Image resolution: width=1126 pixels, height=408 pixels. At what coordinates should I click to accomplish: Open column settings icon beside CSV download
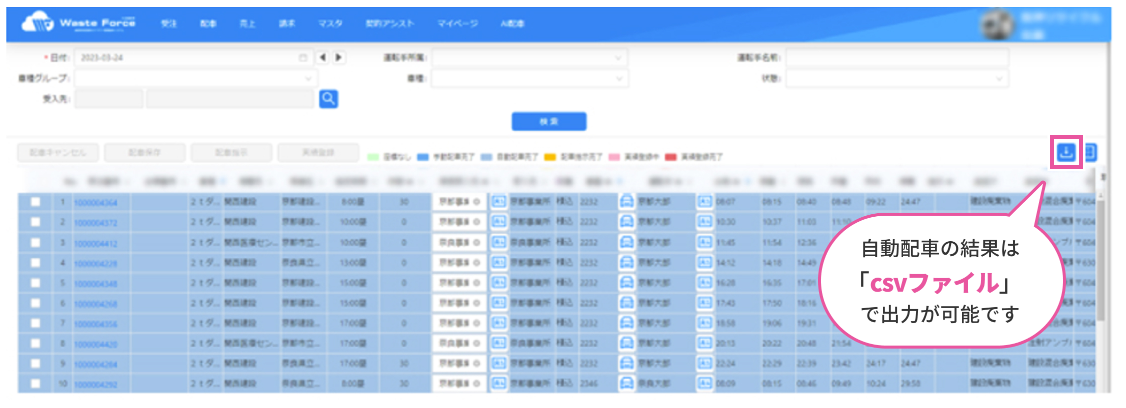coord(1091,152)
